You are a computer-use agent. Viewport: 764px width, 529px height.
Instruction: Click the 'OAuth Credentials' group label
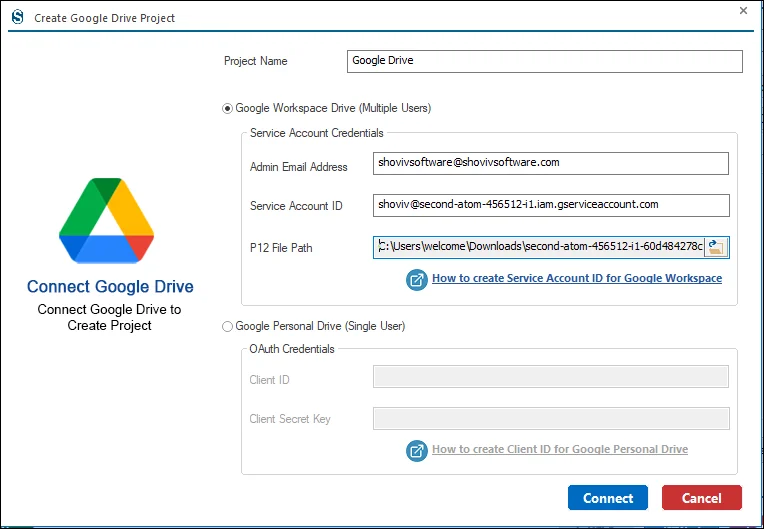coord(292,349)
